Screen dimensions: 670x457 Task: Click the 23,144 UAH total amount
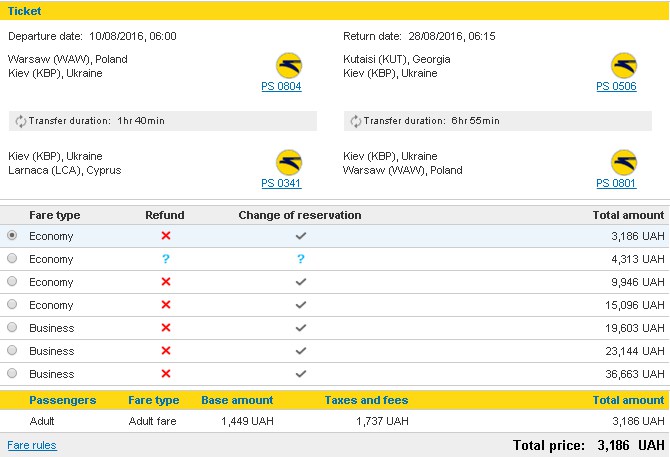point(635,352)
